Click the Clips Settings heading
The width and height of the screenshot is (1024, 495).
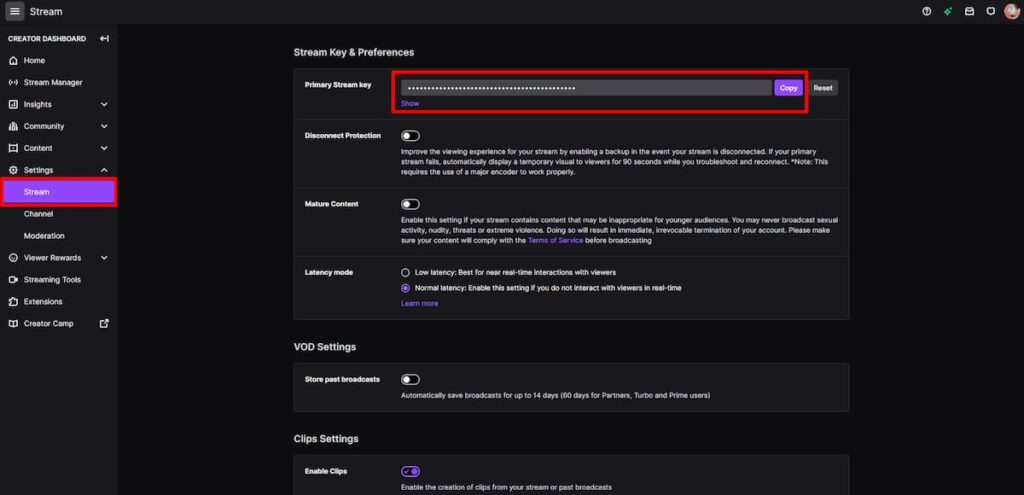[x=326, y=439]
